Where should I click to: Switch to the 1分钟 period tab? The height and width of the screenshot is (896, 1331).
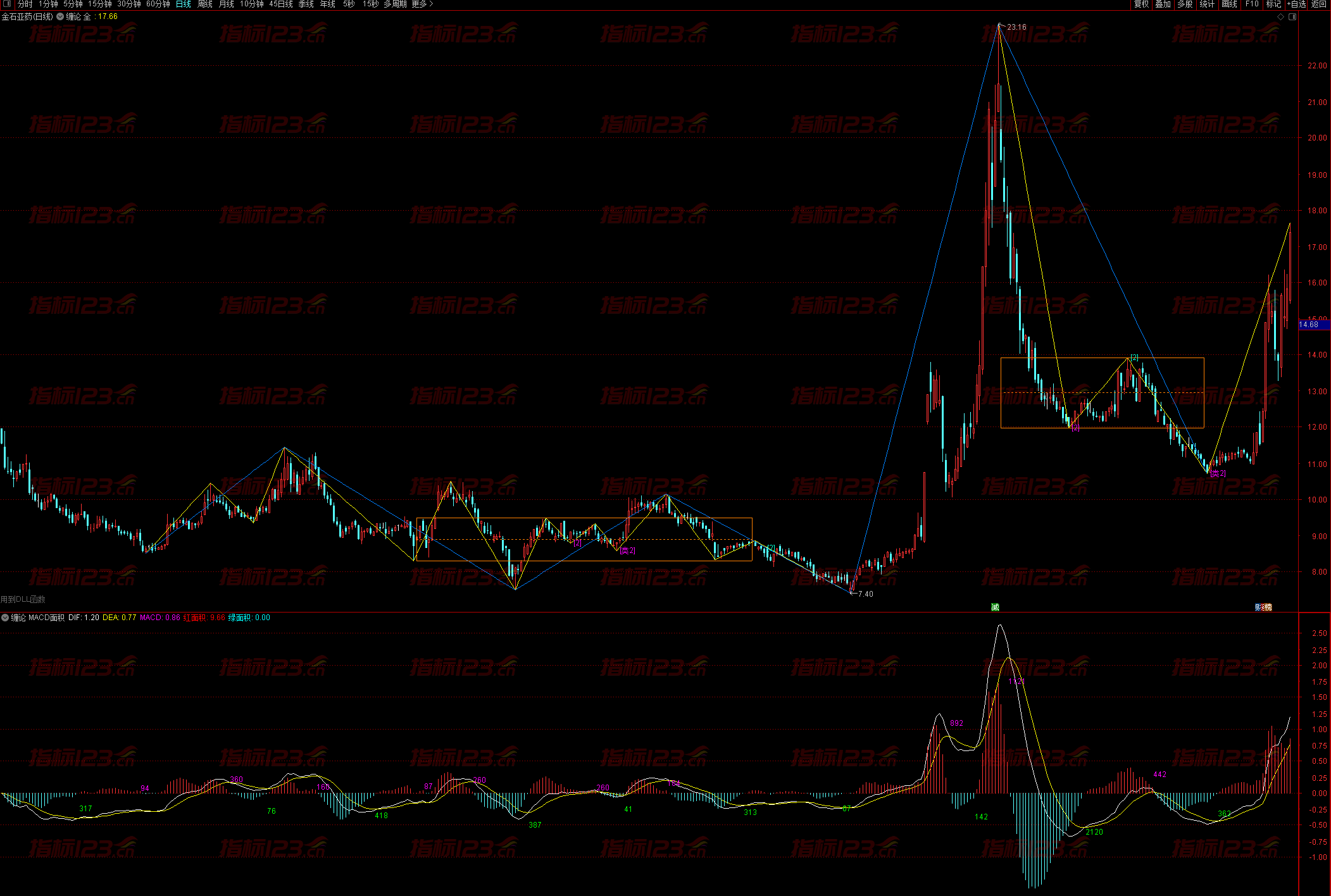(x=48, y=4)
